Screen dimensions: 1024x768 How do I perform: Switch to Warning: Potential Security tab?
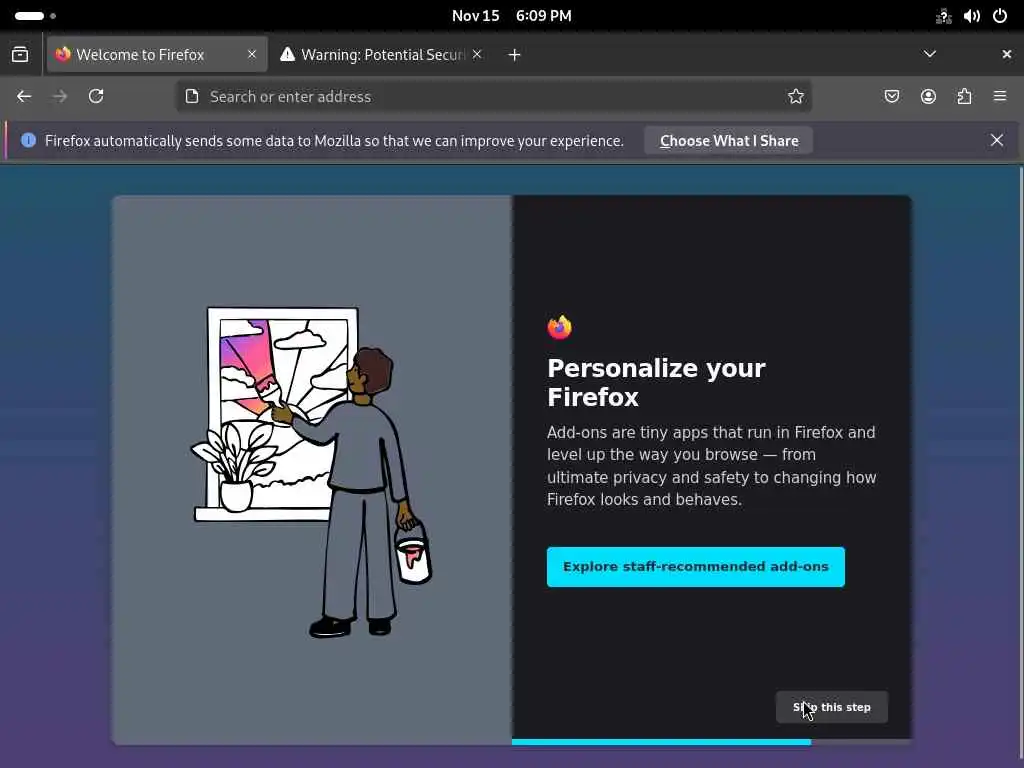(381, 54)
